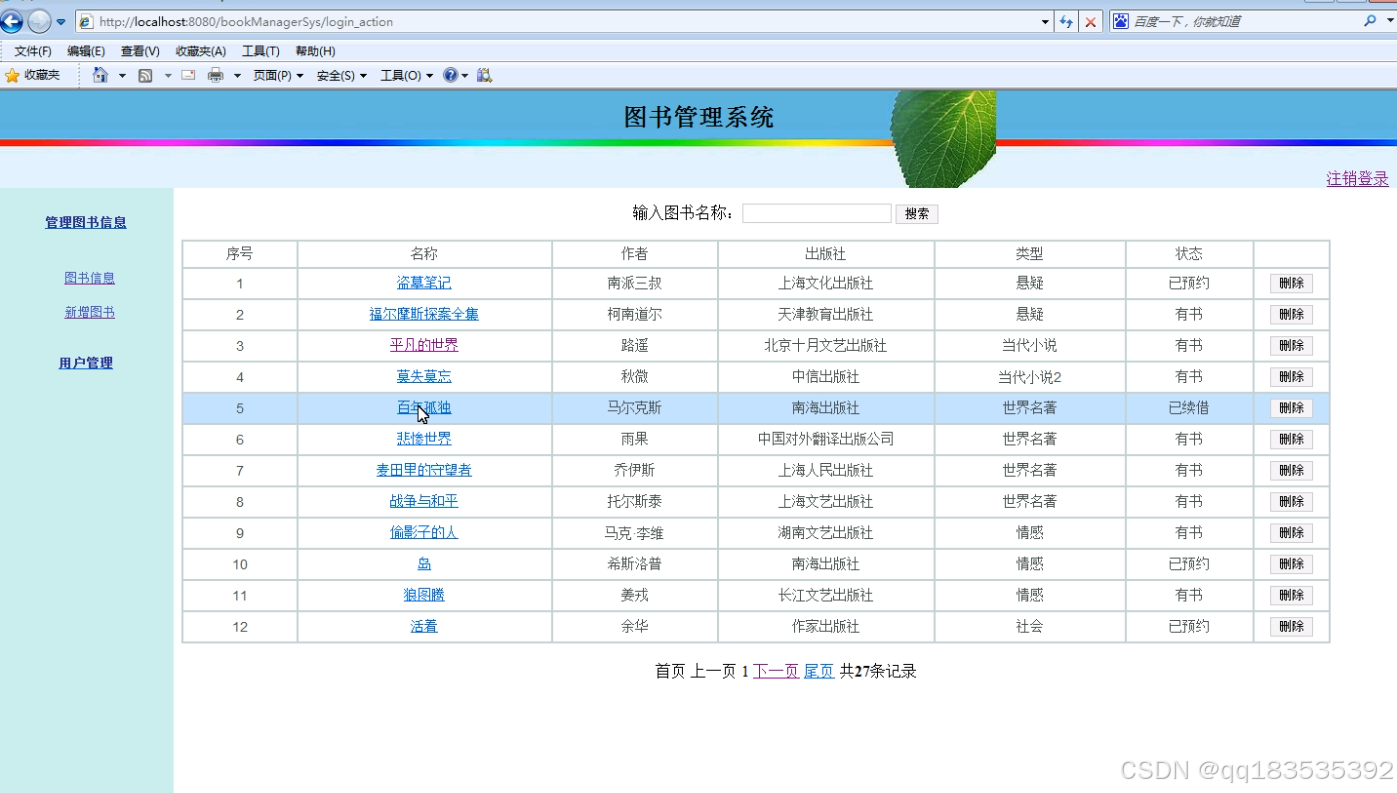Expand the address bar history dropdown
1397x793 pixels.
pos(1045,21)
